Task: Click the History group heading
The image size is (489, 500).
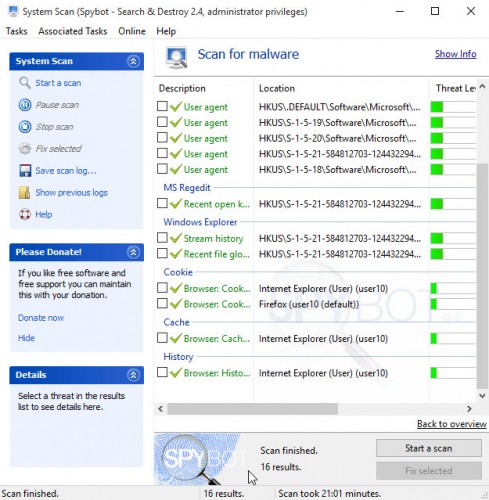Action: 178,357
